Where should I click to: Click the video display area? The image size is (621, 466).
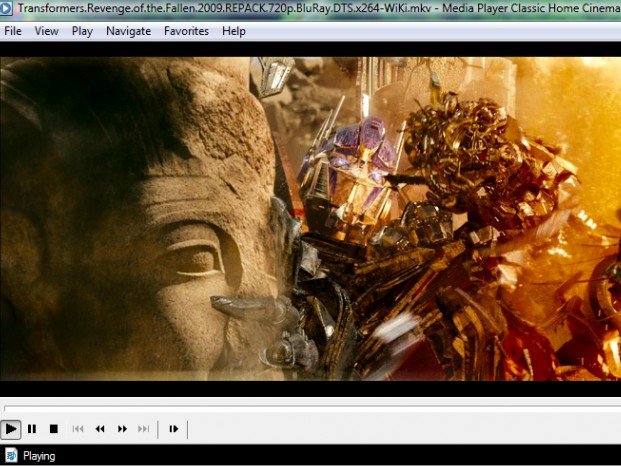point(310,218)
